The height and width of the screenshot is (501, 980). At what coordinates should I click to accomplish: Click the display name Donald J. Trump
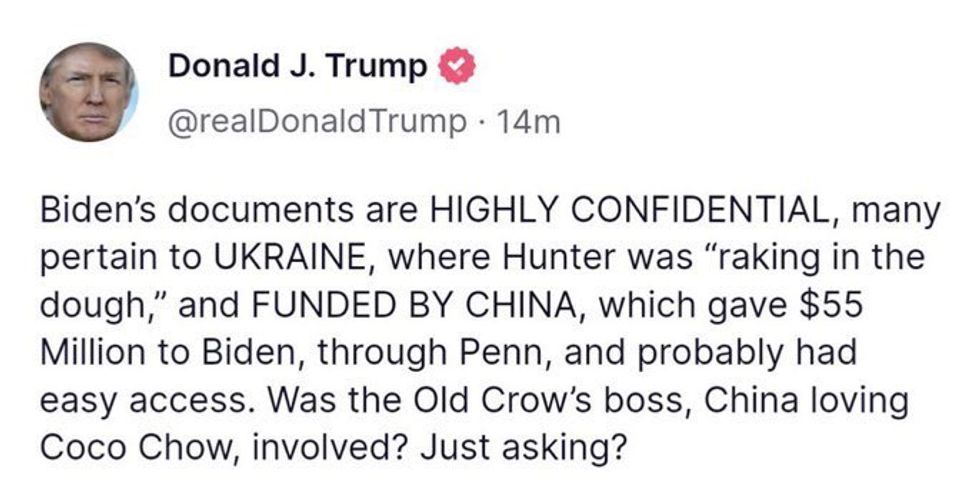click(299, 67)
